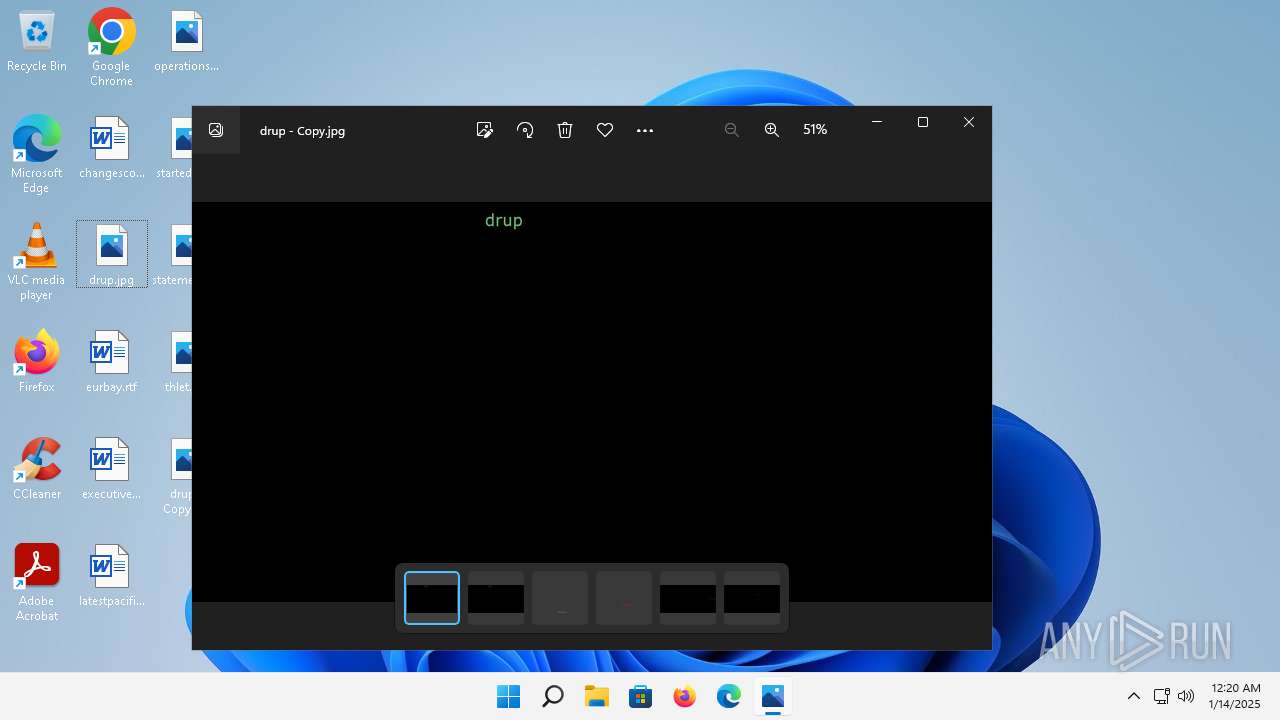
Task: Add image to favorites with heart icon
Action: tap(605, 130)
